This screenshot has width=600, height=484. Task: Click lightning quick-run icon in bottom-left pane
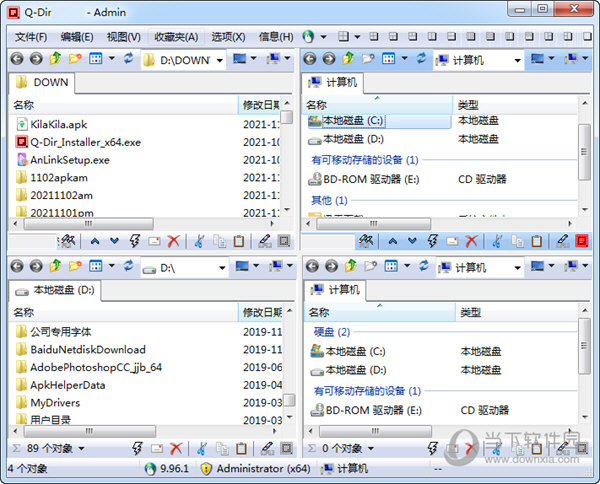137,448
